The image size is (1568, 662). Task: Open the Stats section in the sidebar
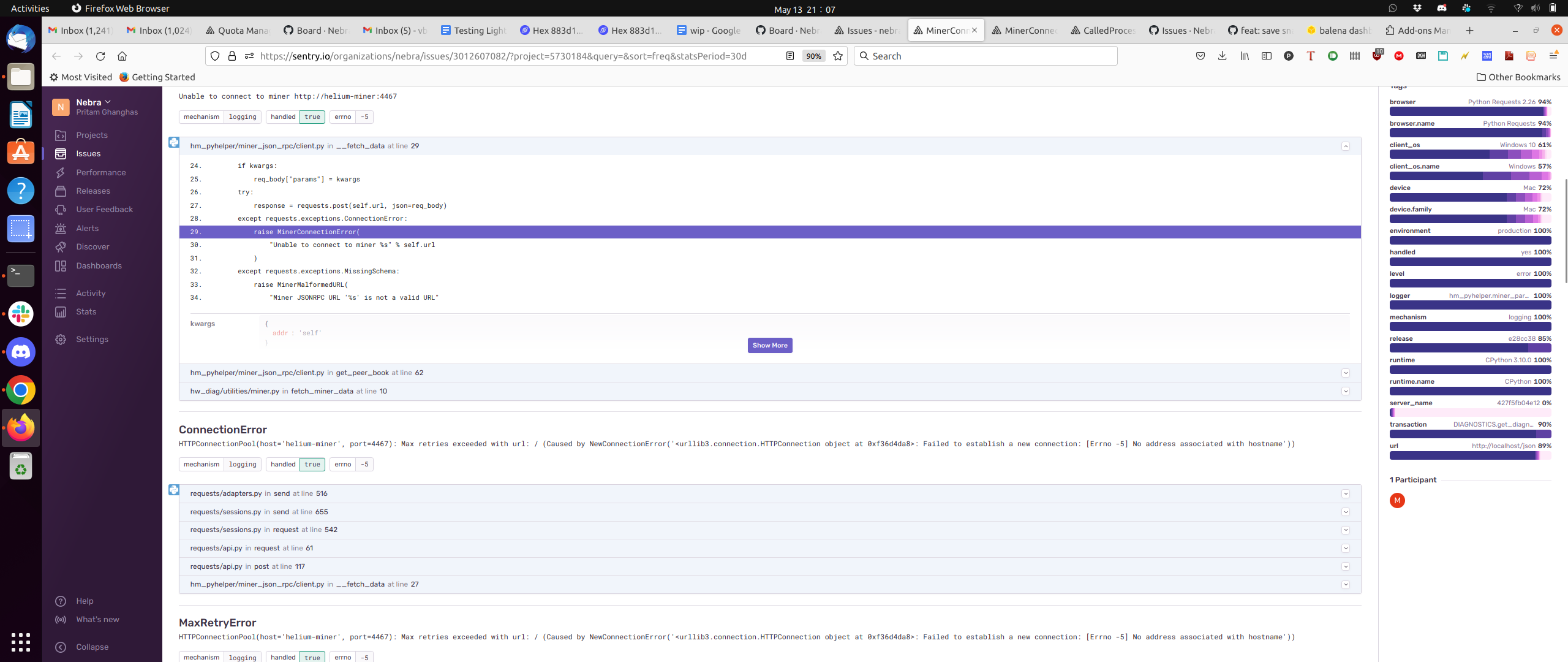86,311
